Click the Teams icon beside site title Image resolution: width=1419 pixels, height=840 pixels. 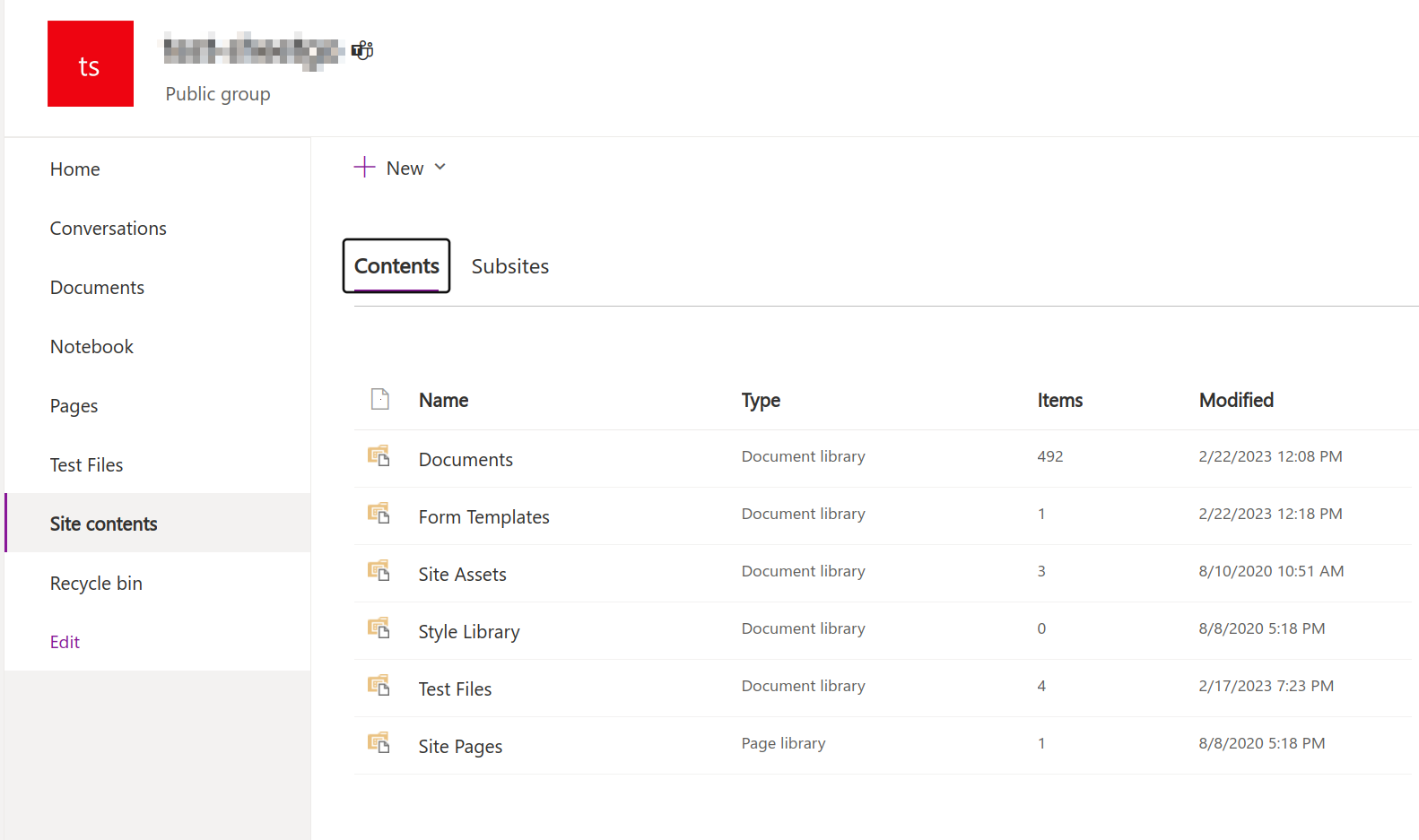pos(362,50)
